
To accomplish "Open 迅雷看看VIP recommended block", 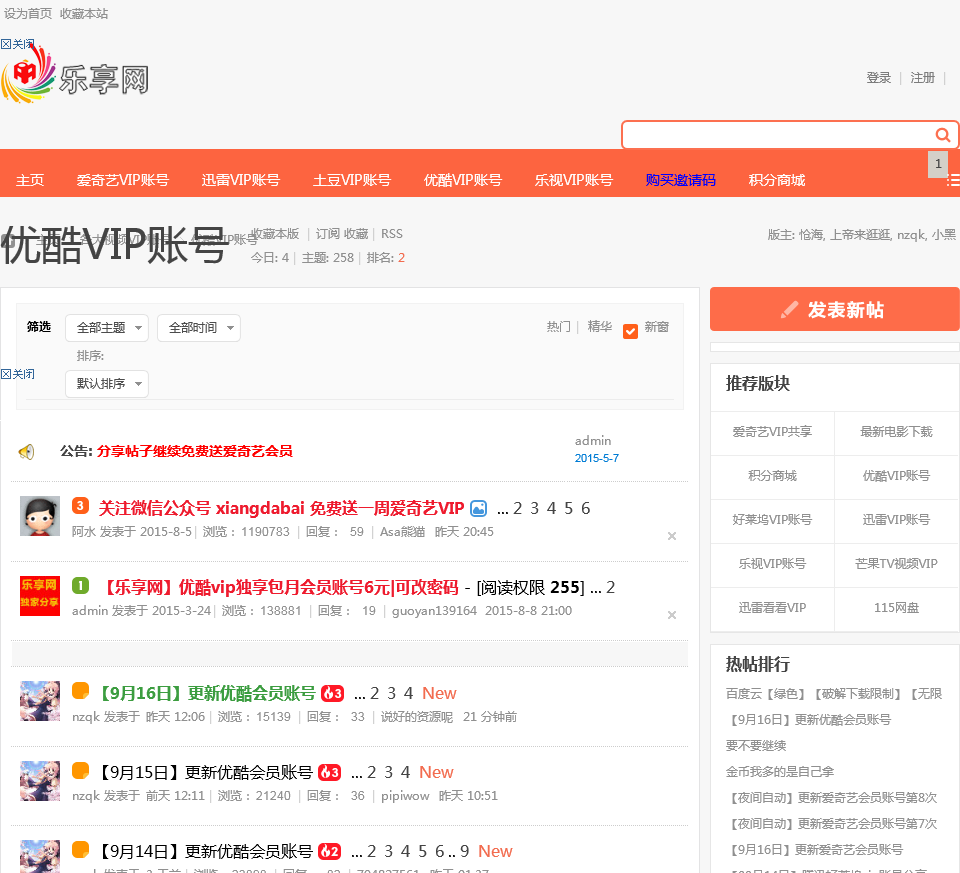I will (x=772, y=608).
